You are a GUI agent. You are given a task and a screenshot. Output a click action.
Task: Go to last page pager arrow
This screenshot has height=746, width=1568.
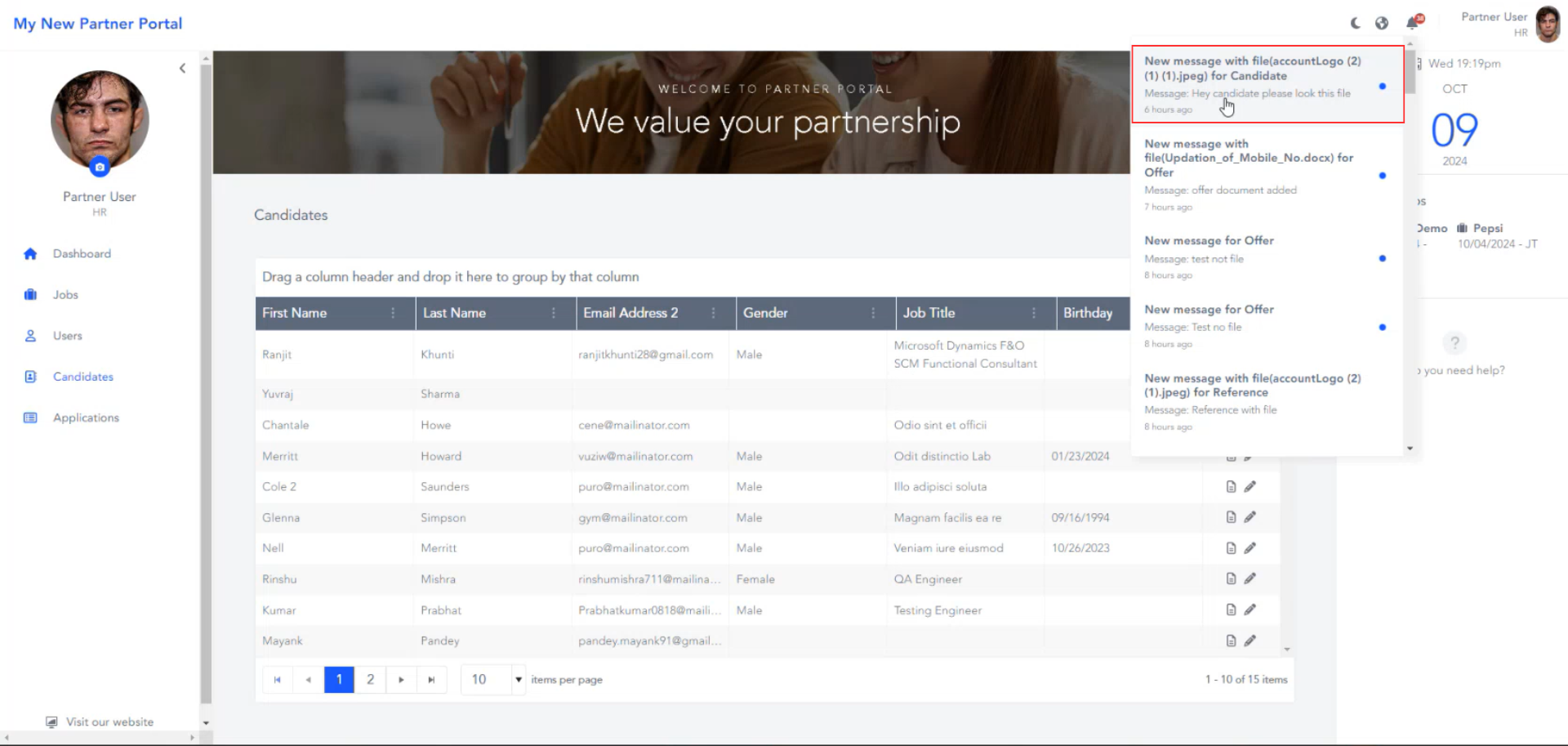tap(431, 680)
